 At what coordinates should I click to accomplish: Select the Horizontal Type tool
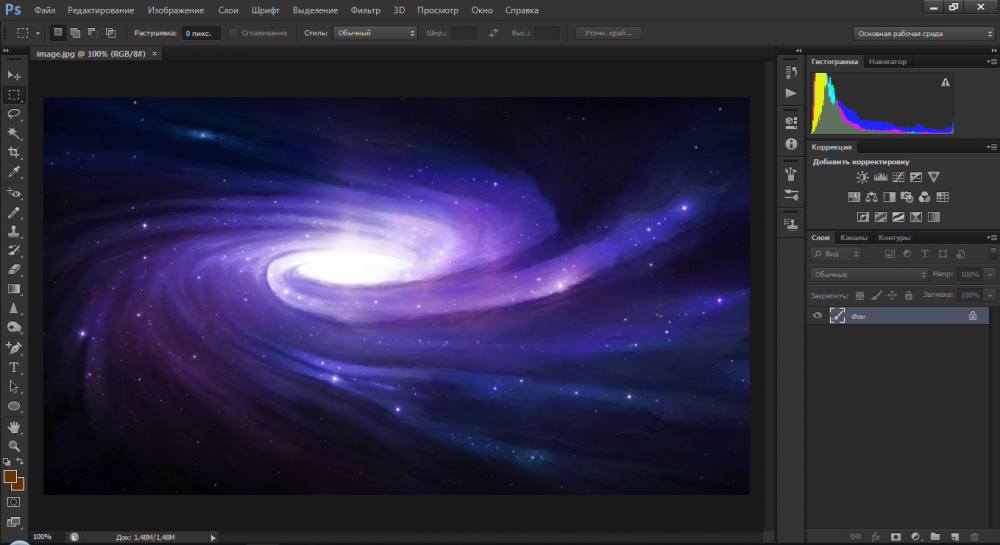14,367
